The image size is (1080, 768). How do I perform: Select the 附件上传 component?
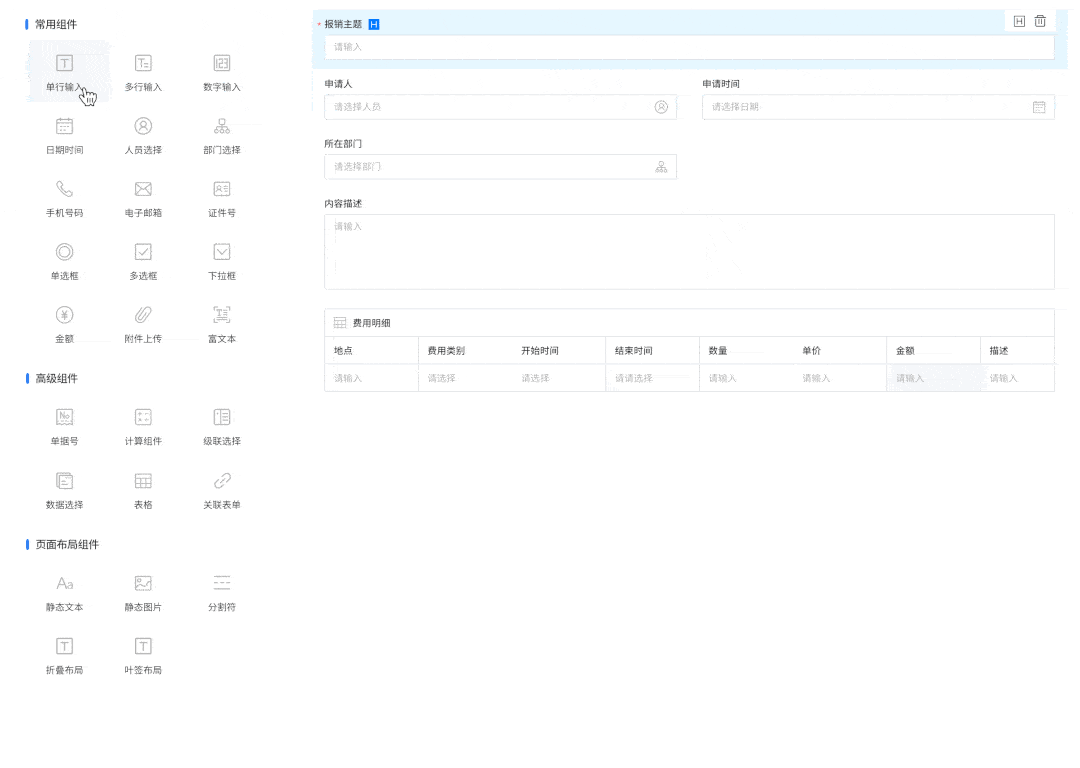click(143, 324)
